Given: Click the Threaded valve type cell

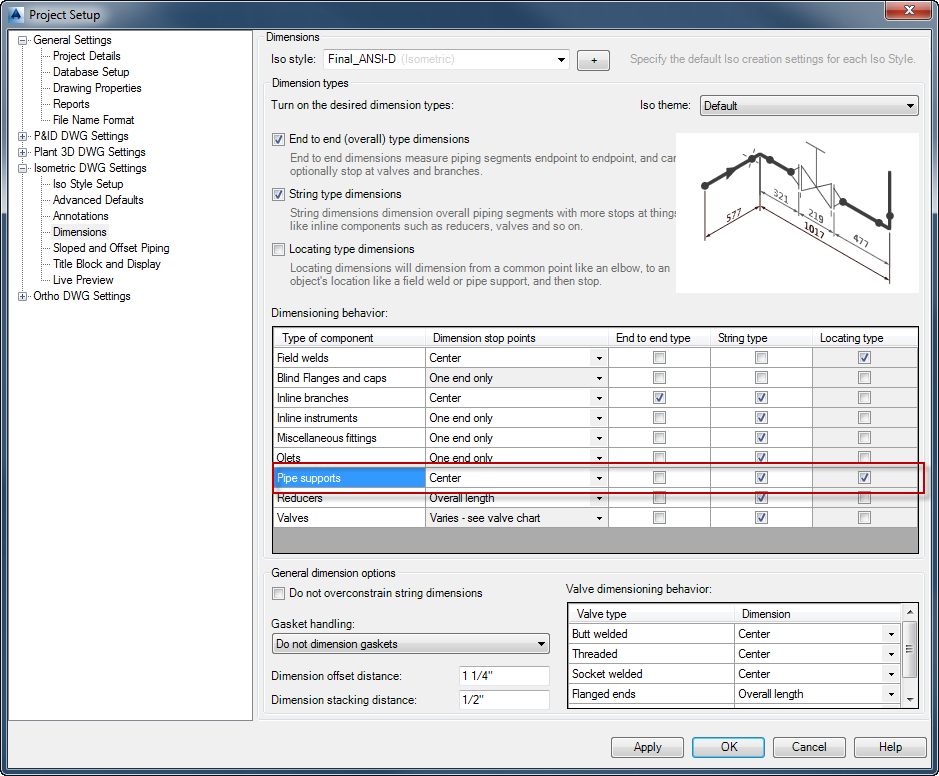Looking at the screenshot, I should tap(651, 654).
